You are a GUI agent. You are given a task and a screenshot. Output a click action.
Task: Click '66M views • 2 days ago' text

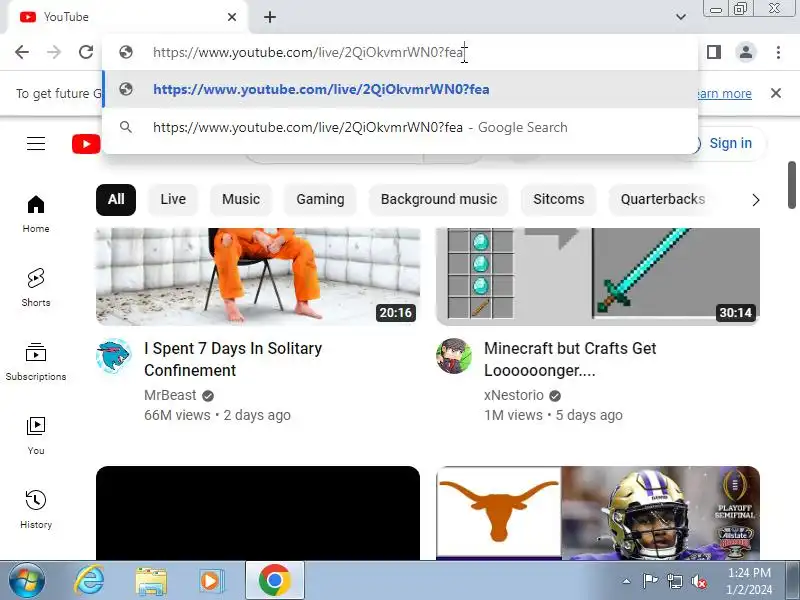[217, 415]
